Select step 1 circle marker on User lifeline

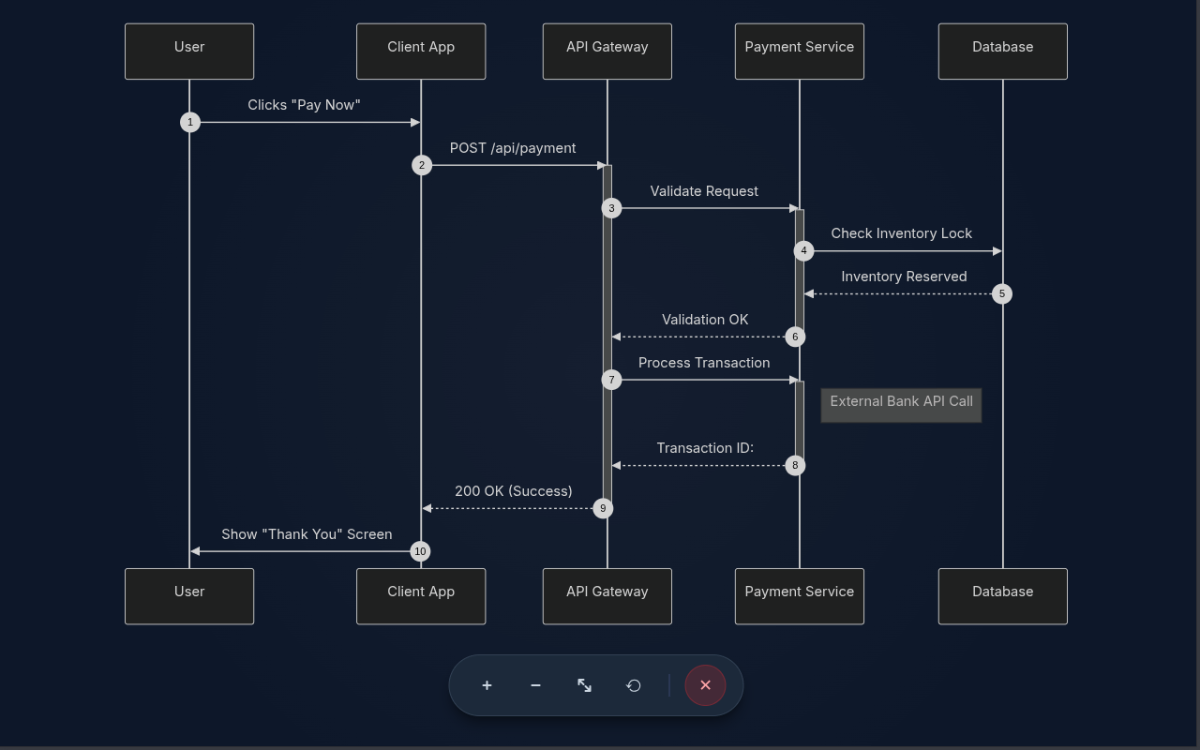(x=190, y=122)
